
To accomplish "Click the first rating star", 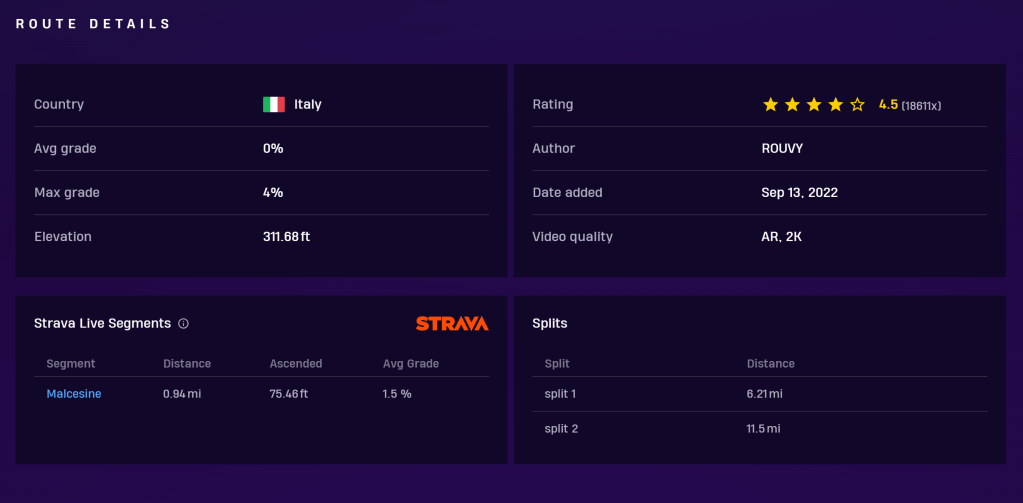I will point(770,104).
